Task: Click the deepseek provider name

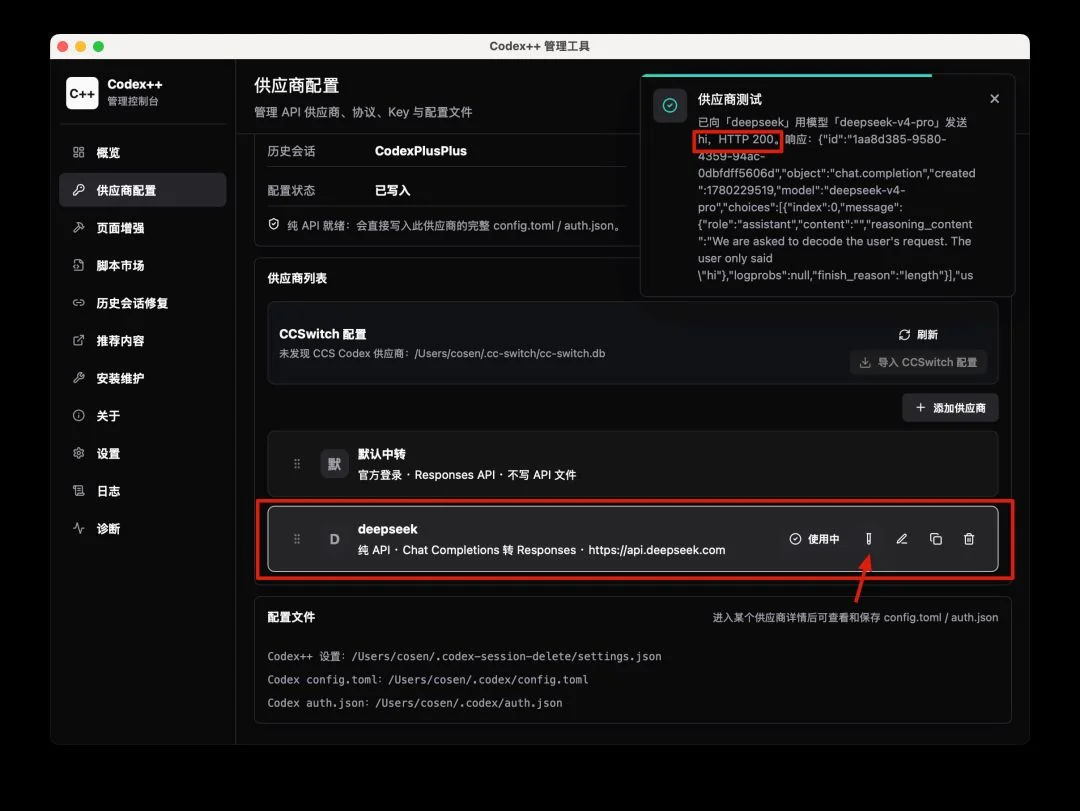Action: tap(388, 529)
